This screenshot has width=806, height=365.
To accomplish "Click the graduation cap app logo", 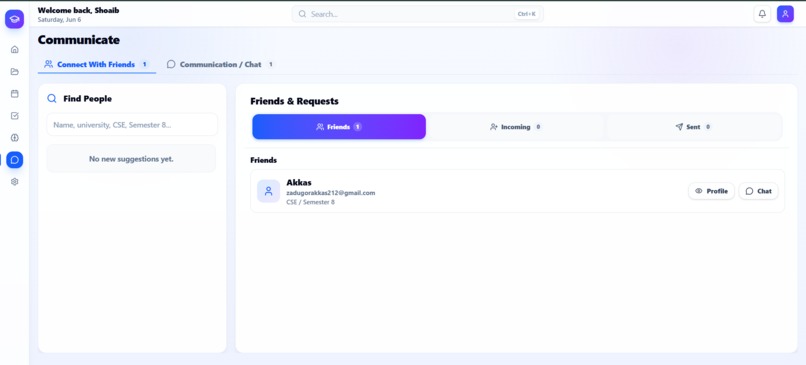I will (x=14, y=19).
